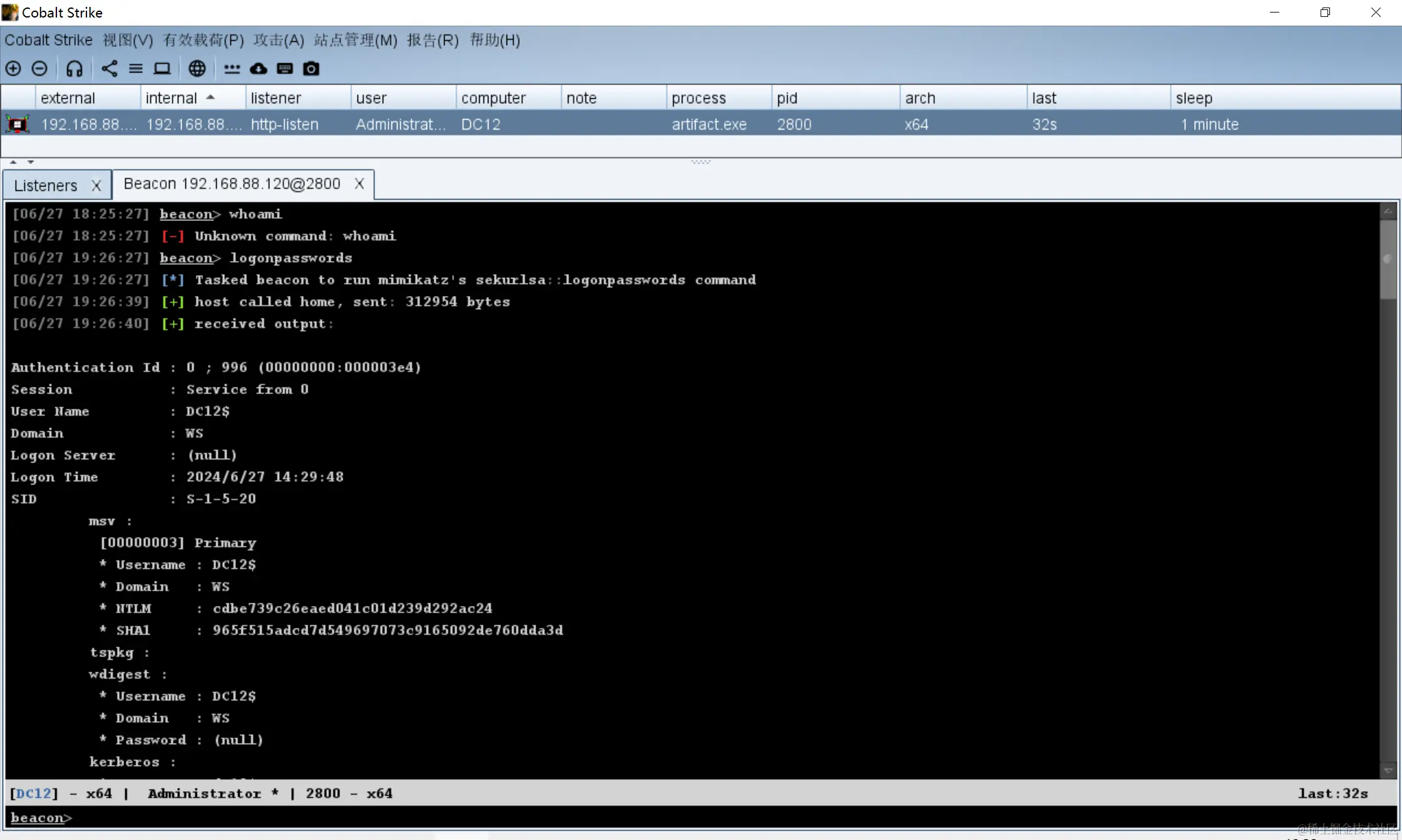Click the connect (plus) toolbar icon
This screenshot has width=1402, height=840.
[13, 69]
